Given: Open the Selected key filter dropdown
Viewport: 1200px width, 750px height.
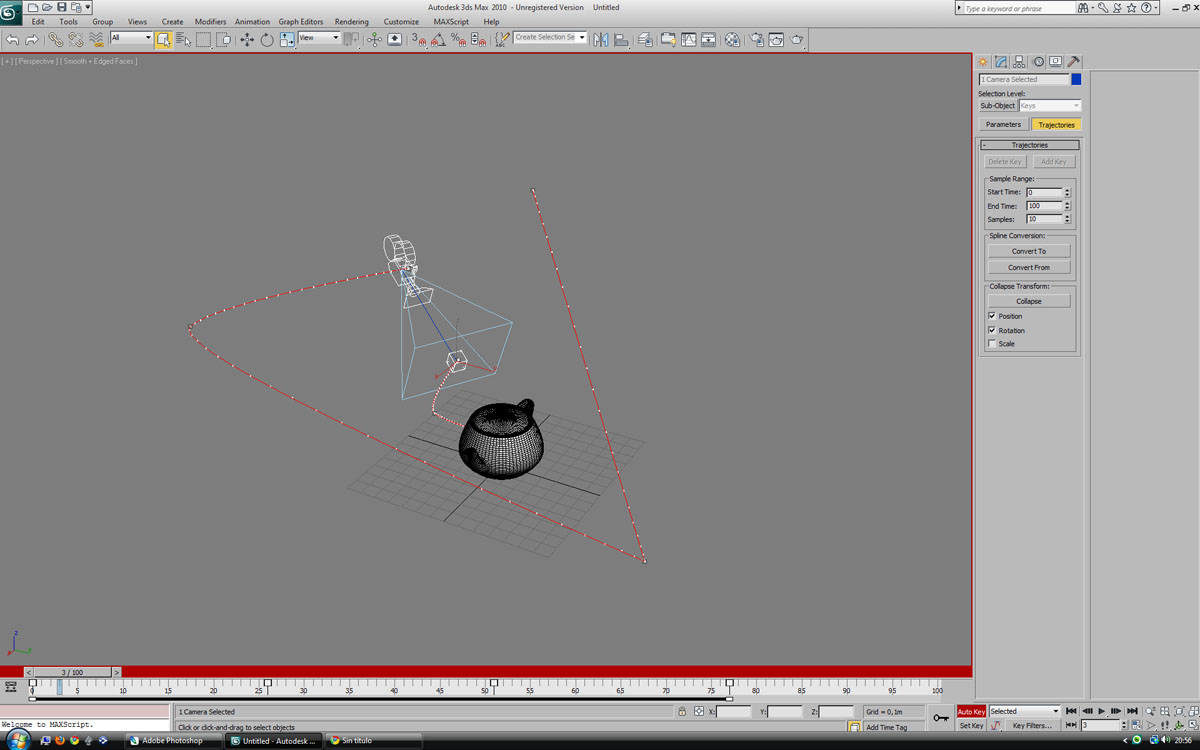Looking at the screenshot, I should [x=1024, y=711].
